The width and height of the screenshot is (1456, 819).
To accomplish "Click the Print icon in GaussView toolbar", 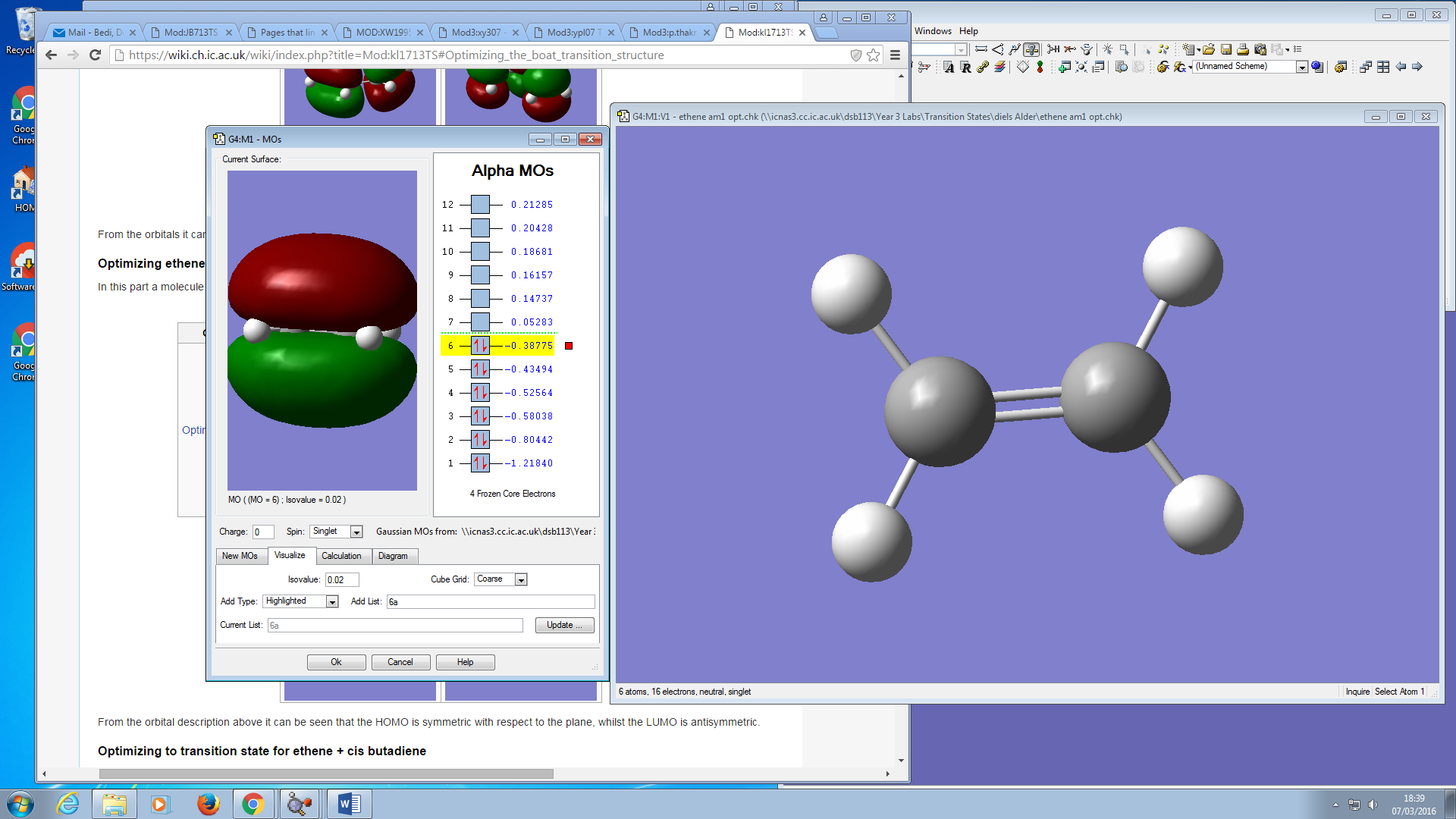I will (1243, 49).
